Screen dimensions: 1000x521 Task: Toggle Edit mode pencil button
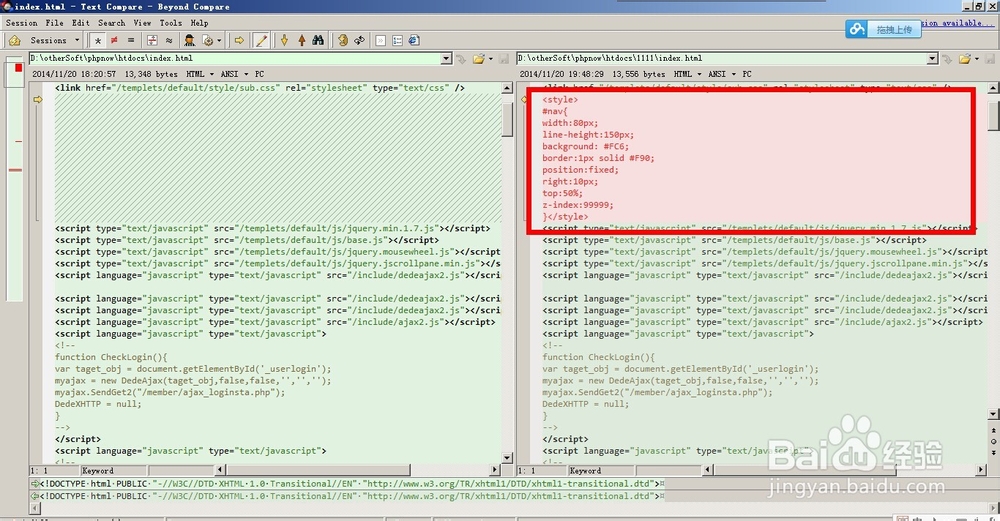pos(261,40)
